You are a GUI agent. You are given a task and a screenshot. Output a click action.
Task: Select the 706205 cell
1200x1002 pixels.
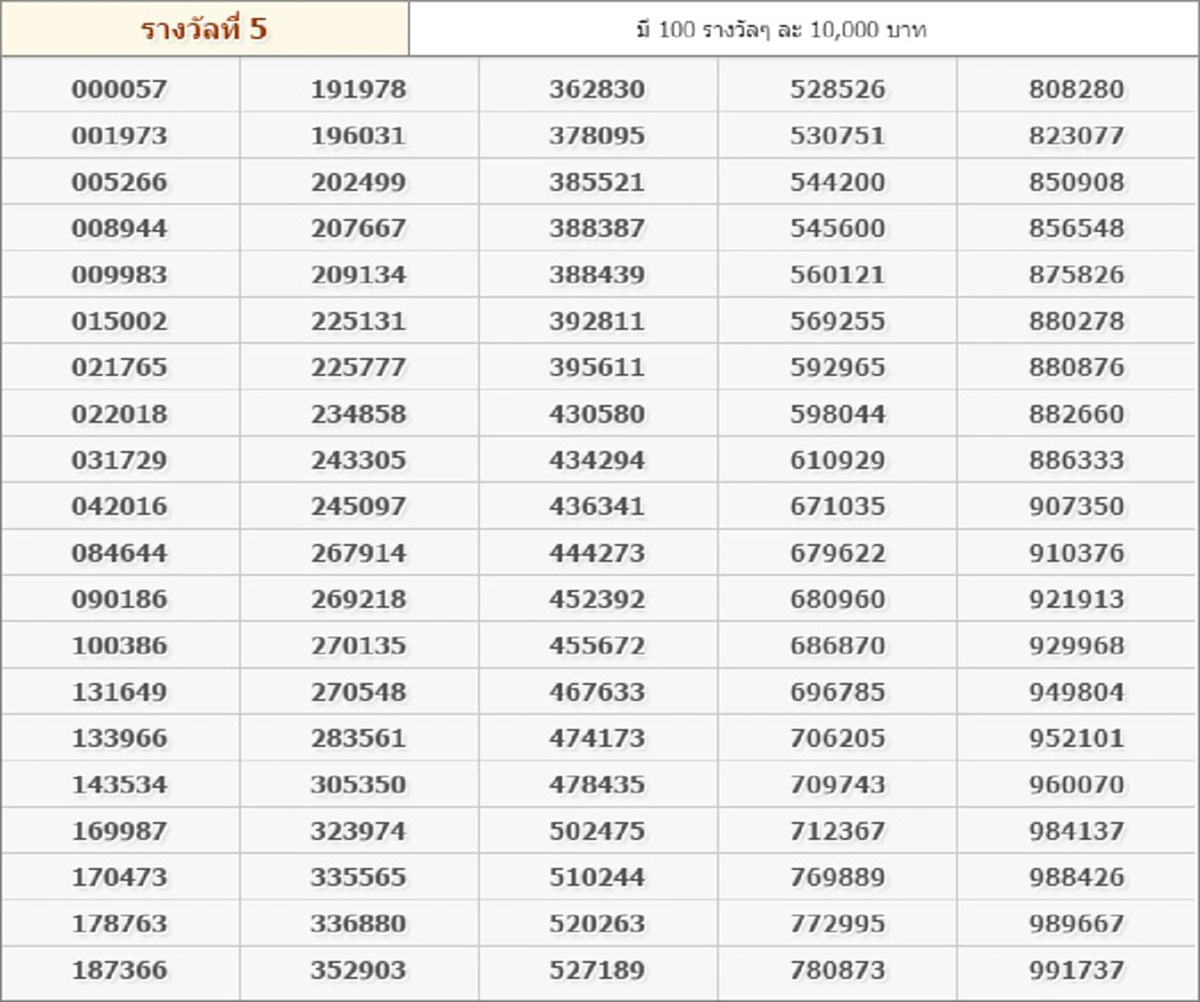[x=837, y=738]
